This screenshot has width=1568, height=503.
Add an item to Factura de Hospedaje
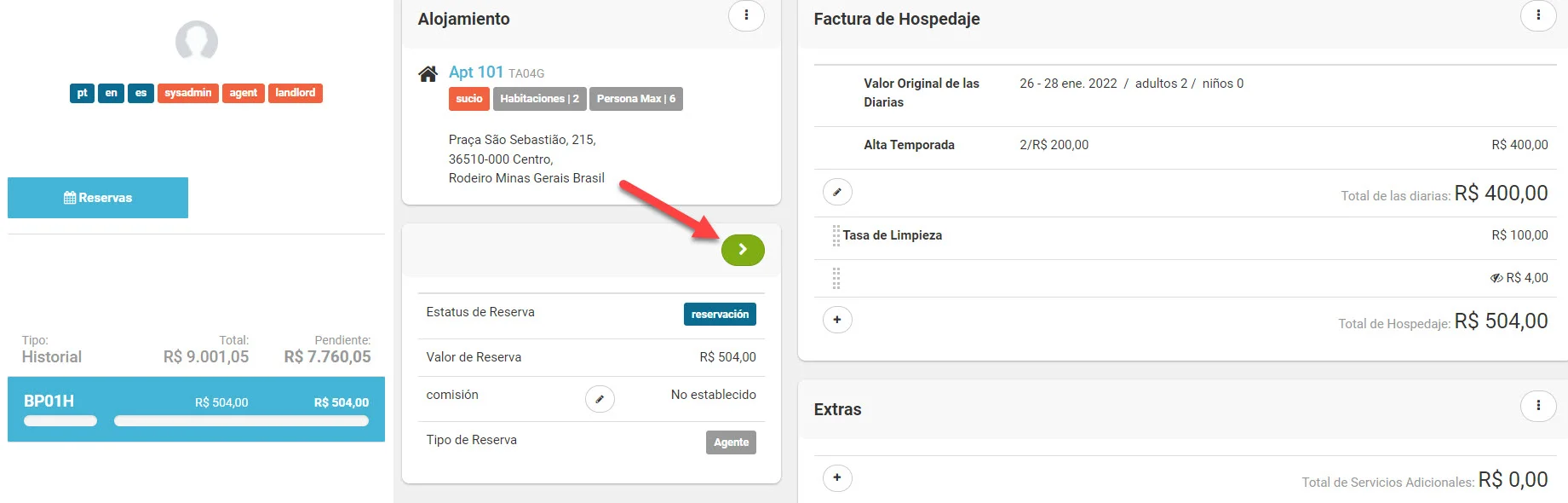pos(837,320)
